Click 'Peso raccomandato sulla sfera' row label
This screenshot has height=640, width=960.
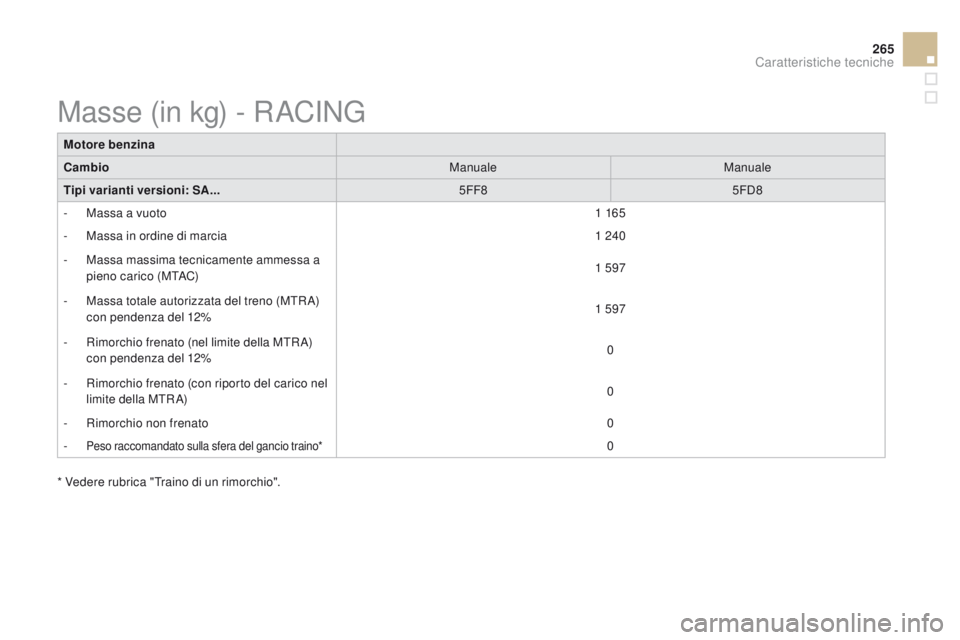click(204, 446)
